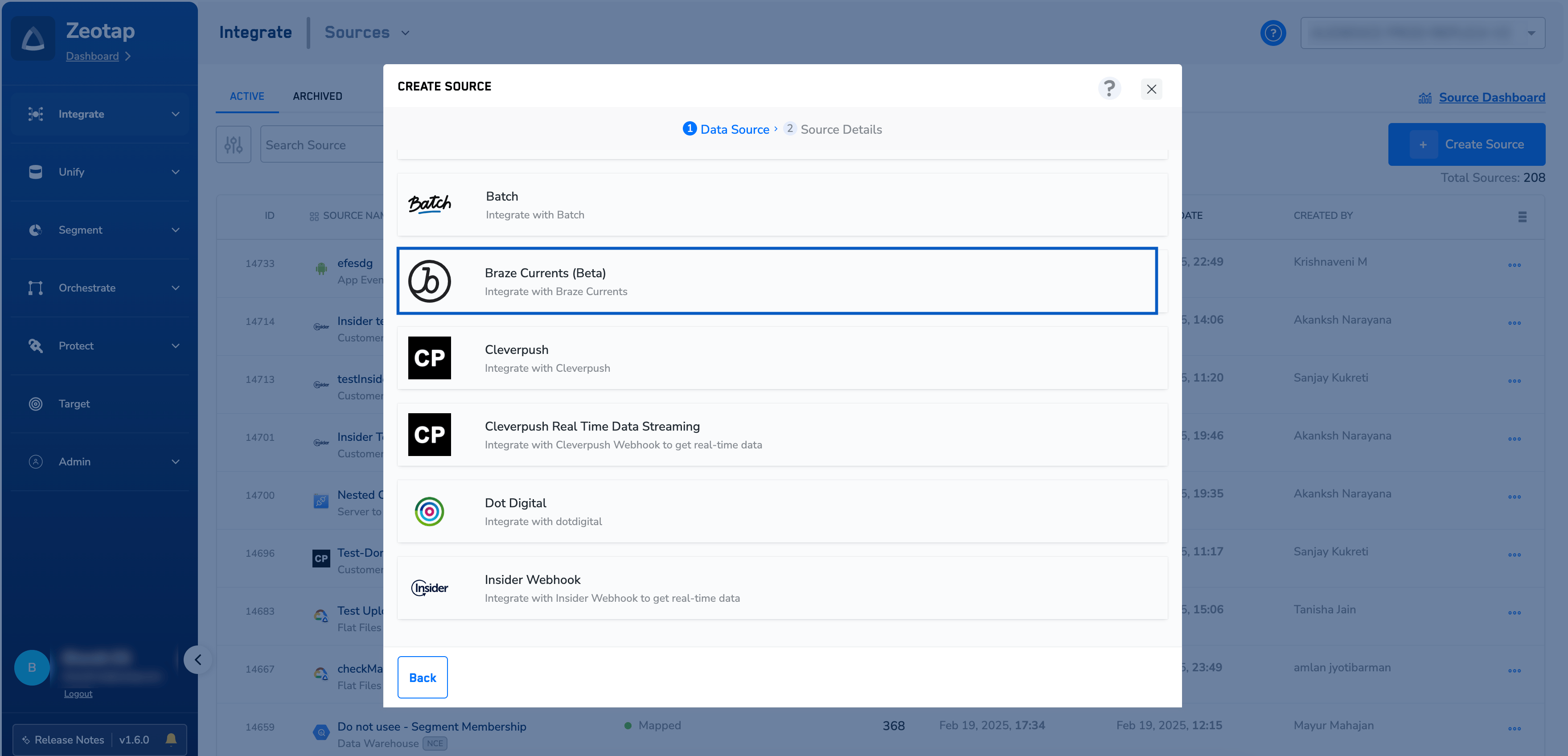This screenshot has width=1568, height=756.
Task: Collapse the sidebar with arrow button
Action: click(198, 660)
